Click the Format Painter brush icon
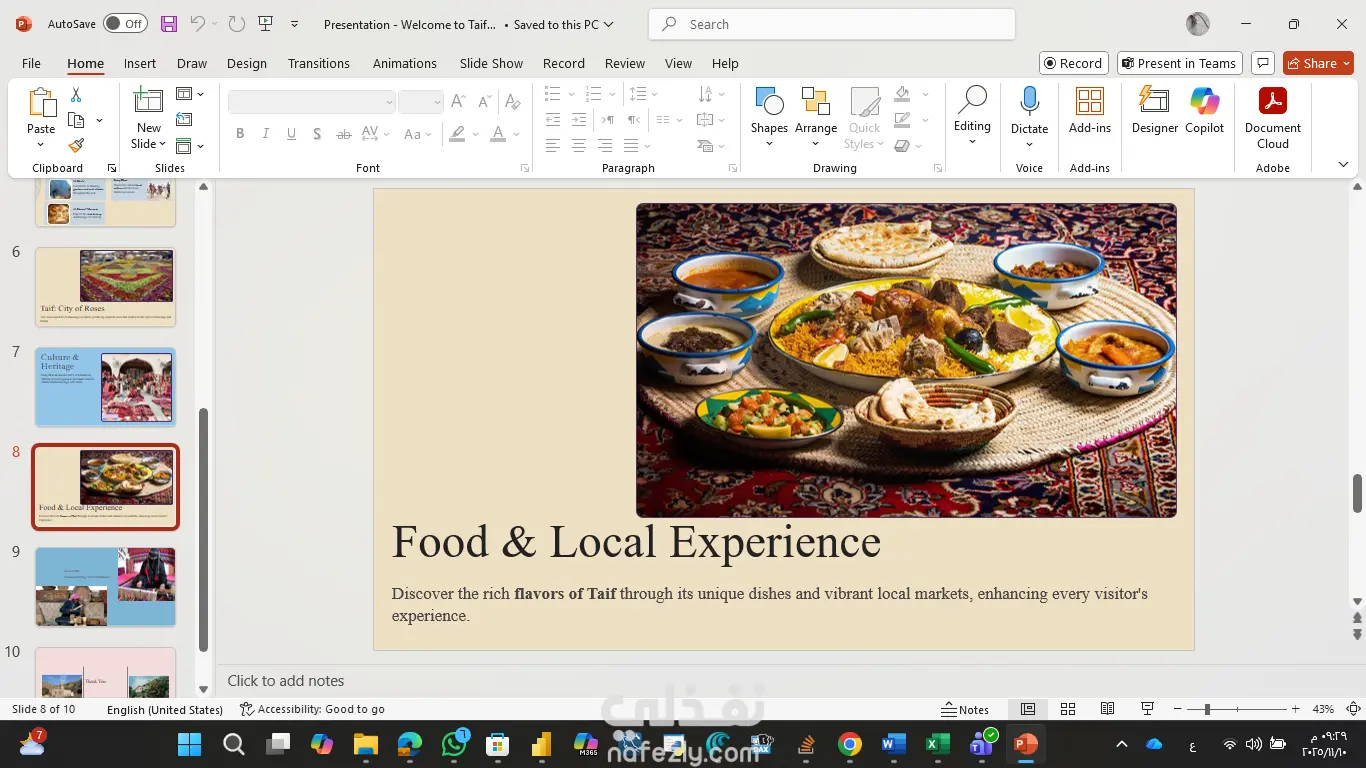The image size is (1366, 768). click(x=76, y=145)
